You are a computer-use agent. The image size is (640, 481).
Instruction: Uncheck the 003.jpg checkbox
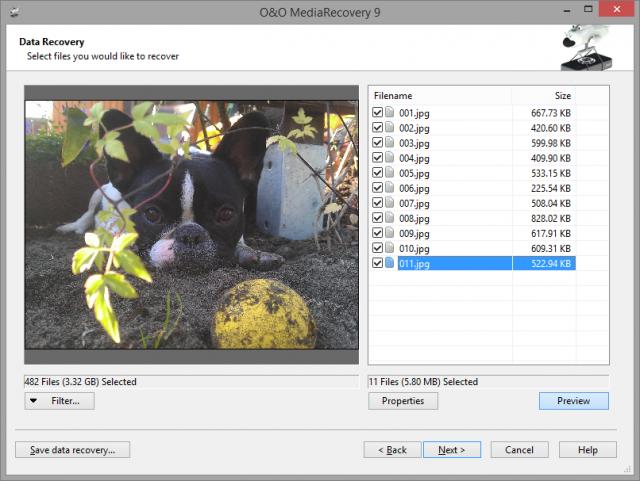click(x=377, y=143)
